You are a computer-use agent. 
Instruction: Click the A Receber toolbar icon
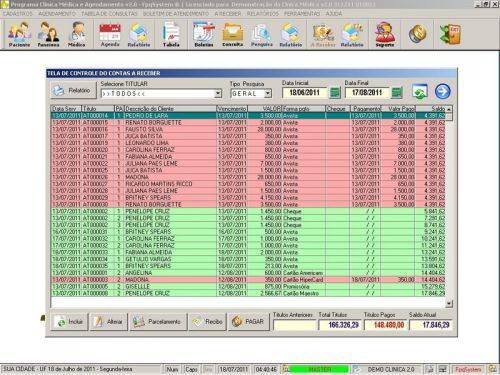coord(323,34)
